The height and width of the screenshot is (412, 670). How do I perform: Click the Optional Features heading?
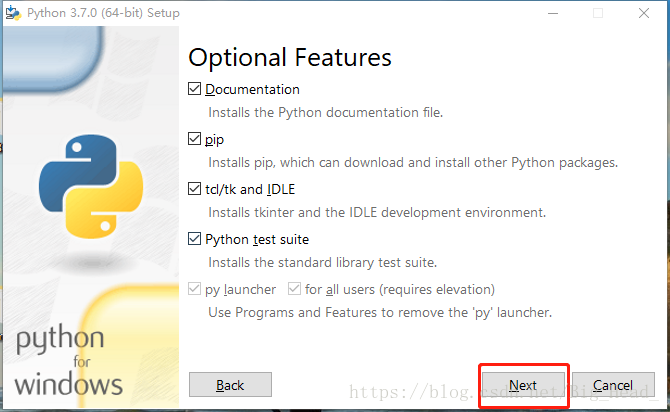tap(290, 58)
